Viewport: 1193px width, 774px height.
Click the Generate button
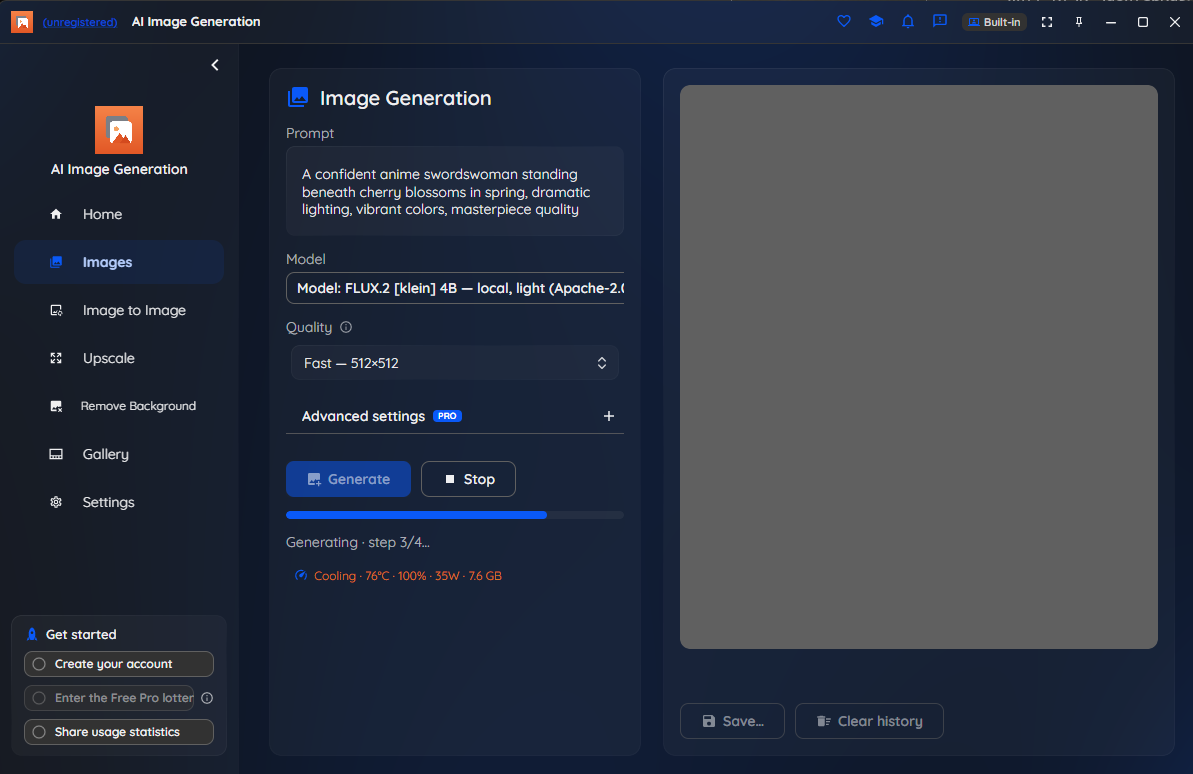pos(348,479)
